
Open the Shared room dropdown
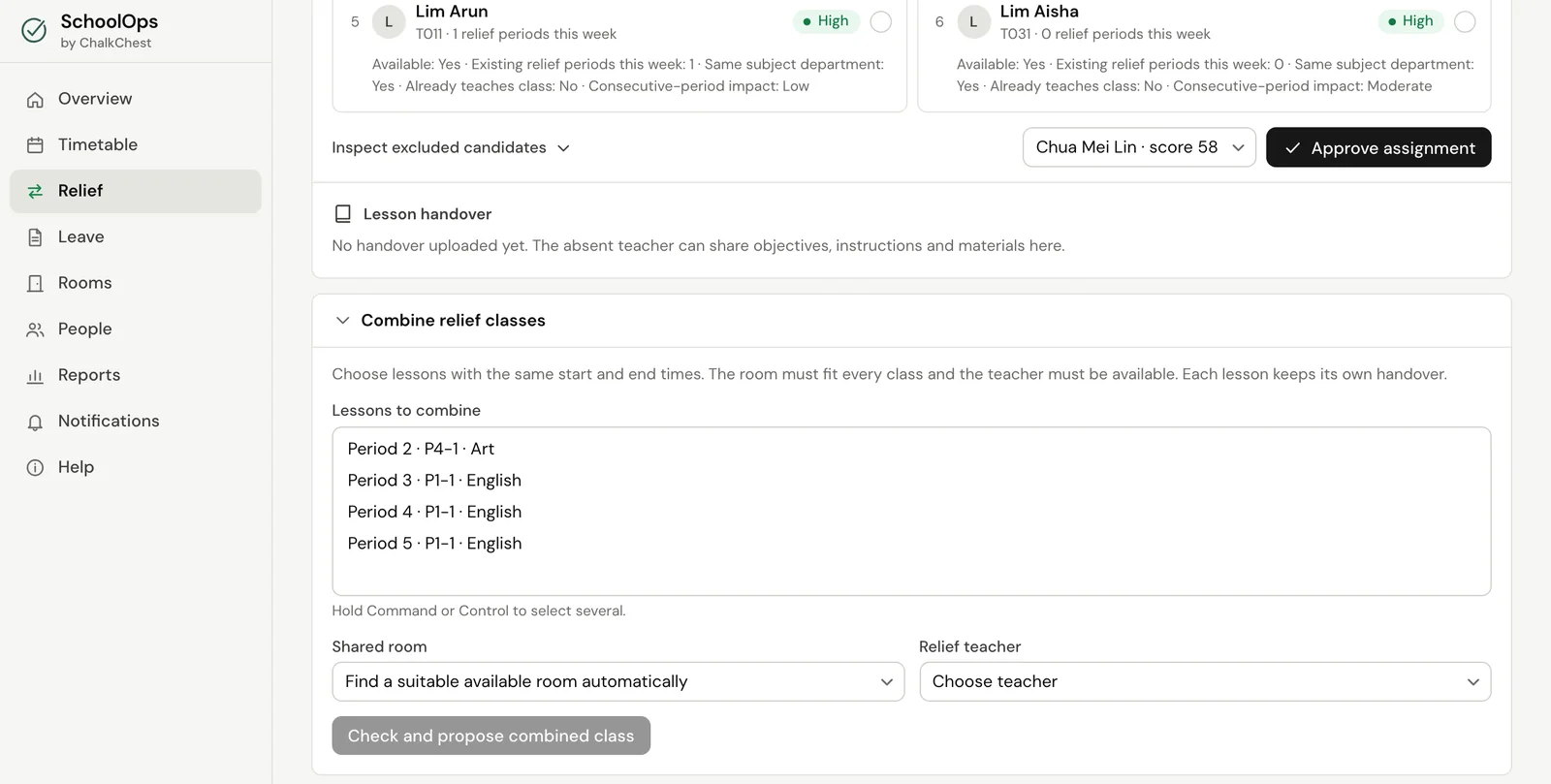click(617, 681)
